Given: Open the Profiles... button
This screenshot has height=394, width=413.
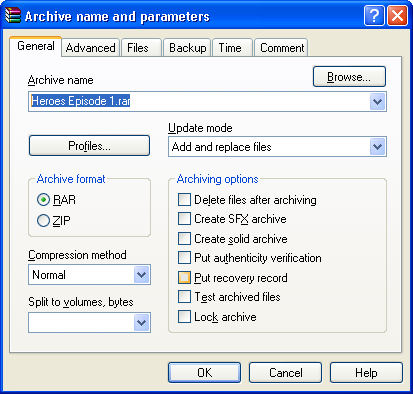Looking at the screenshot, I should [89, 146].
